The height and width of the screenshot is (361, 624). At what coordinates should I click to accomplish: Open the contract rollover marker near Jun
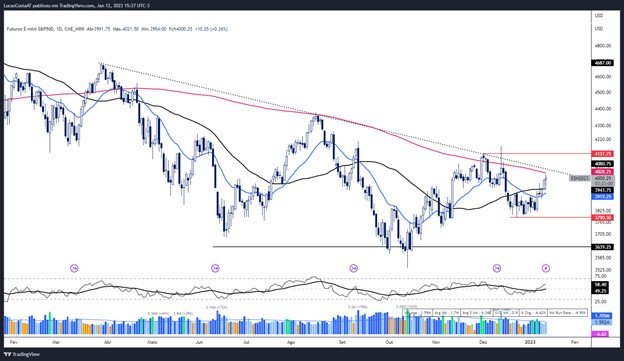click(215, 269)
